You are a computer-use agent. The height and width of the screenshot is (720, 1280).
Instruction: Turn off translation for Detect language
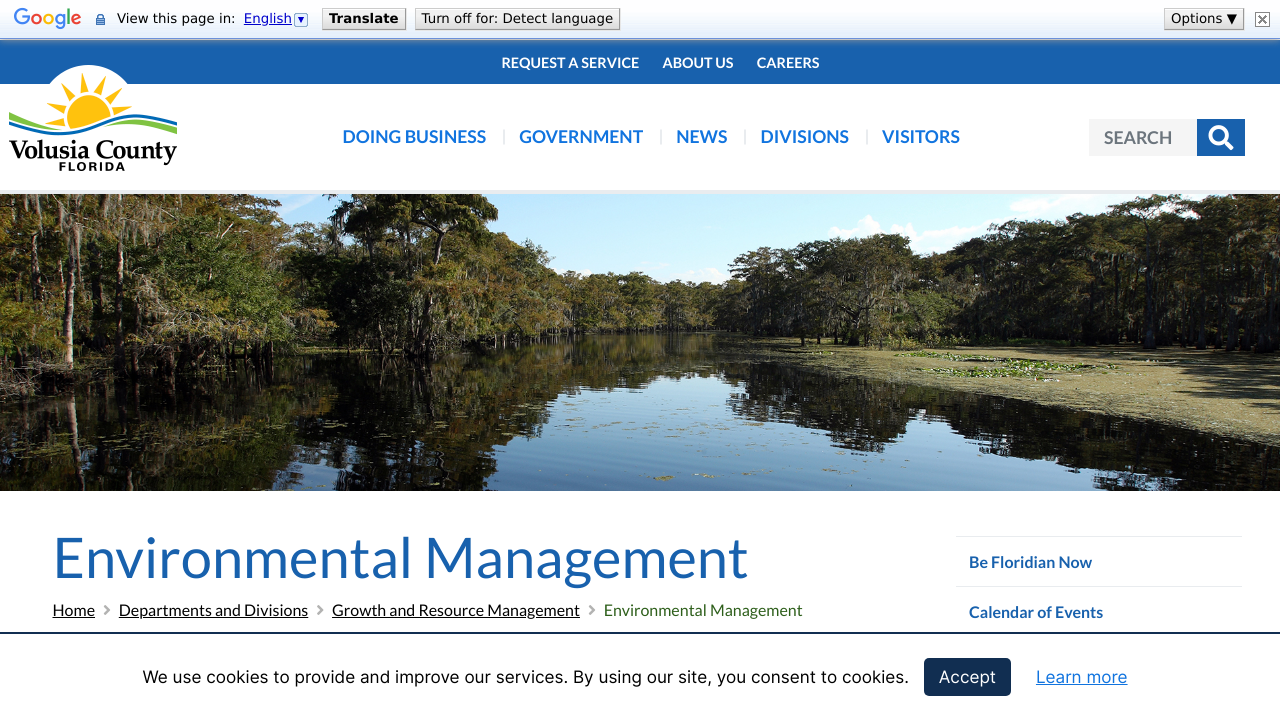pyautogui.click(x=517, y=19)
